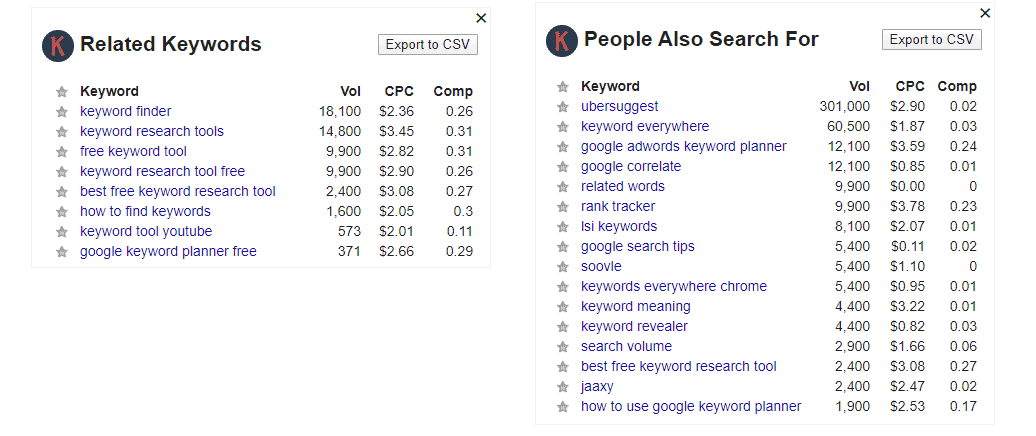Star the 'lsi keywords' entry
The image size is (1036, 436).
point(563,227)
